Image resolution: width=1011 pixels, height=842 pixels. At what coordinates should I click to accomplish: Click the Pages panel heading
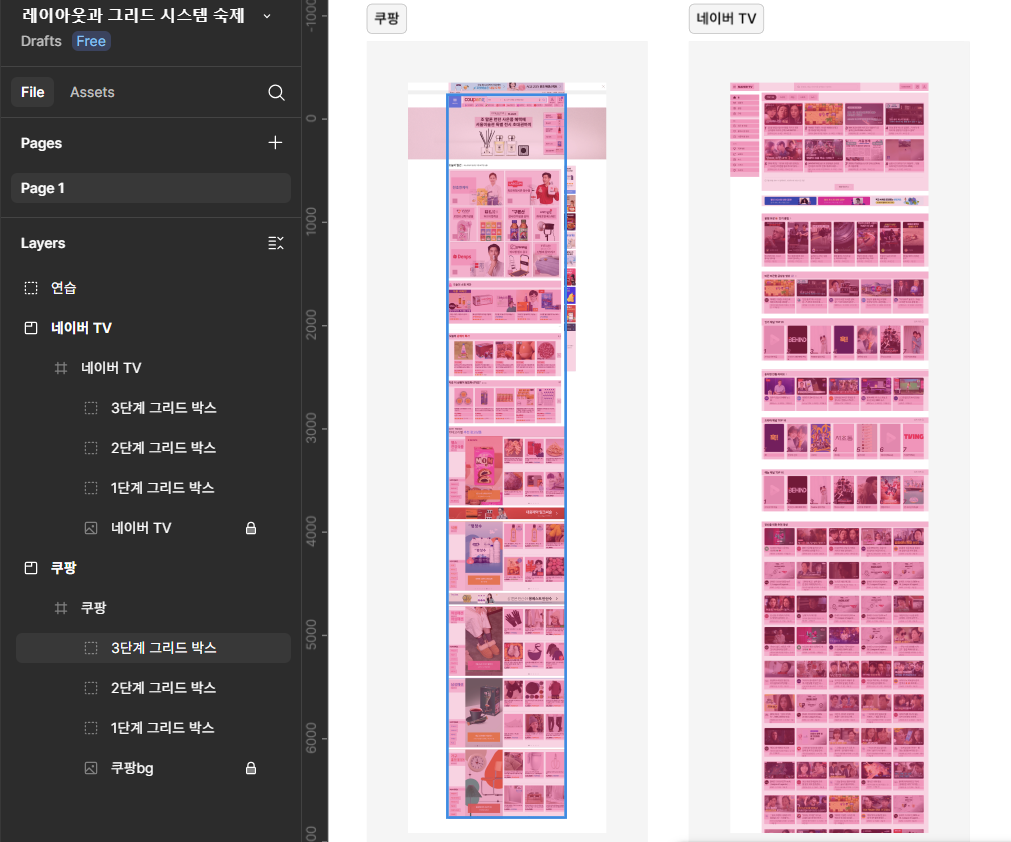(41, 143)
